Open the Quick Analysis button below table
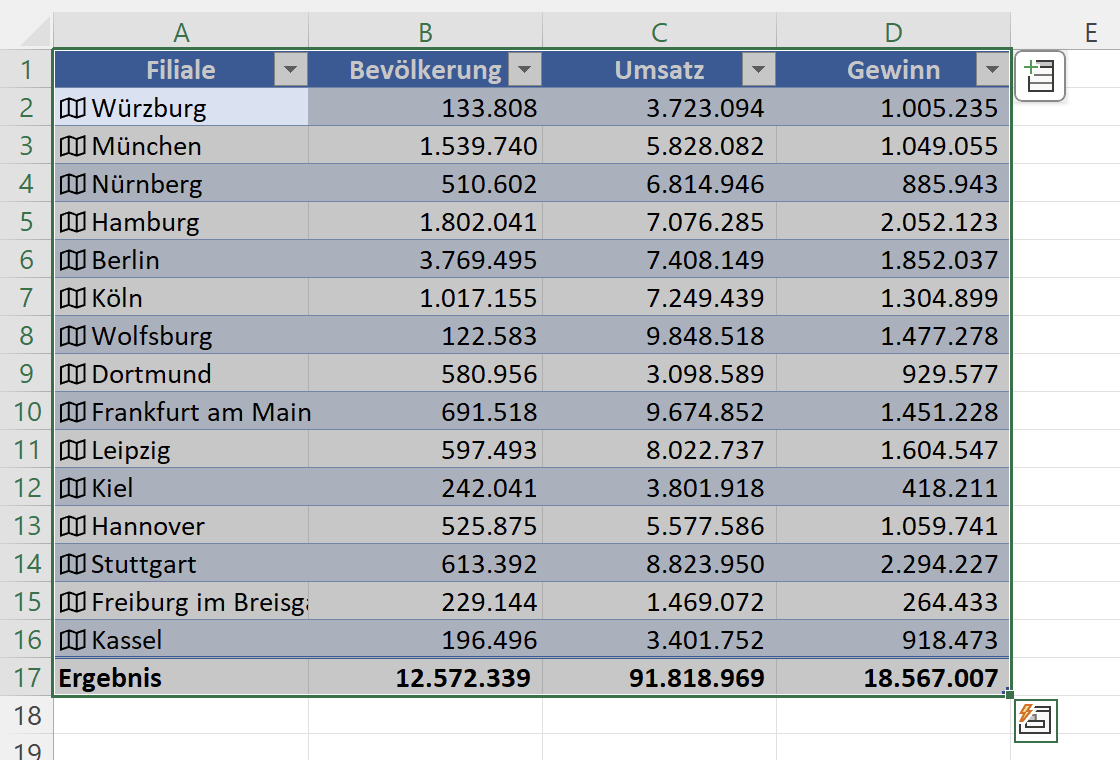 [1036, 721]
